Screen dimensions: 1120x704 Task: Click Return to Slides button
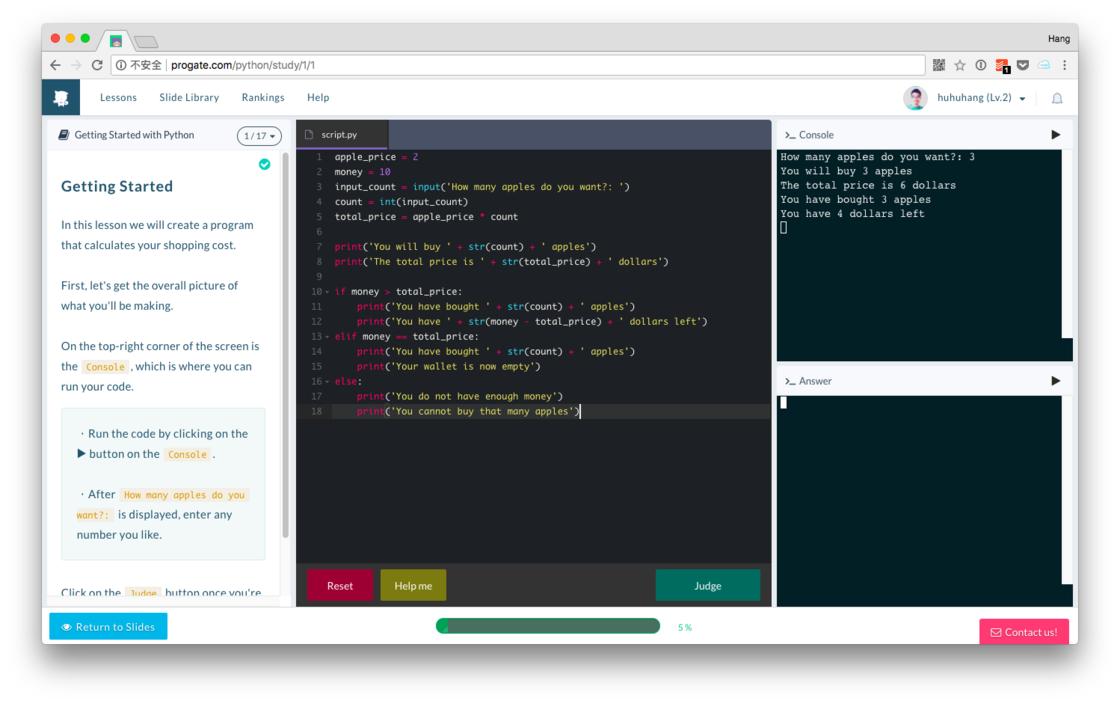click(108, 626)
